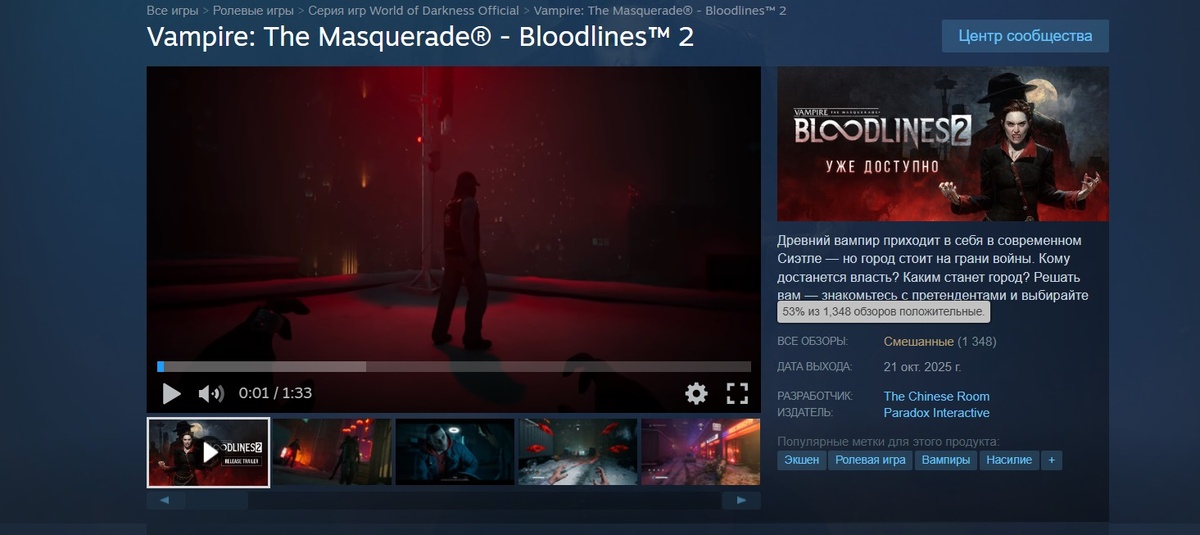Expand more tags with plus button

[x=1051, y=460]
